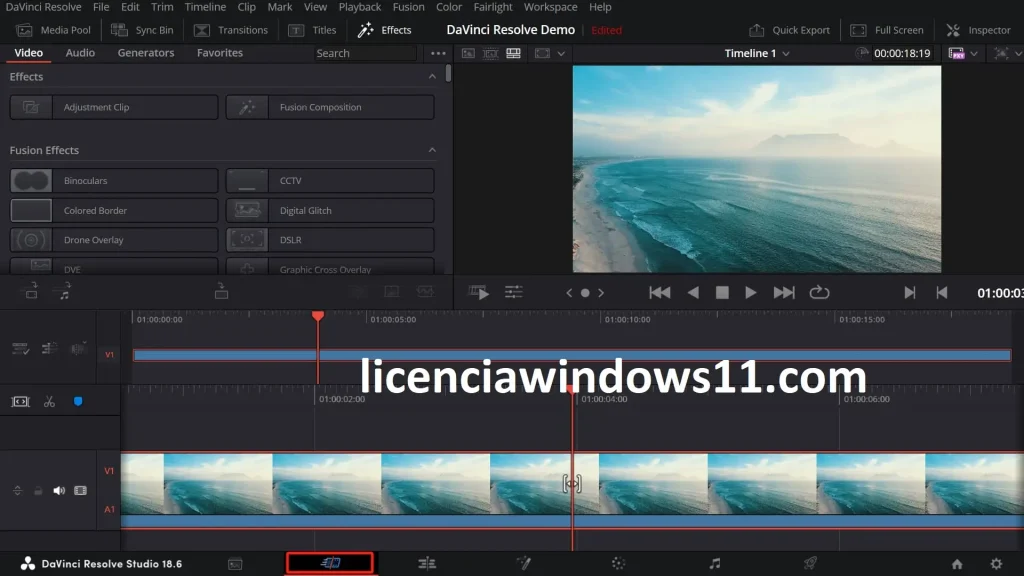Switch to the Audio effects tab
The image size is (1024, 576).
(80, 53)
